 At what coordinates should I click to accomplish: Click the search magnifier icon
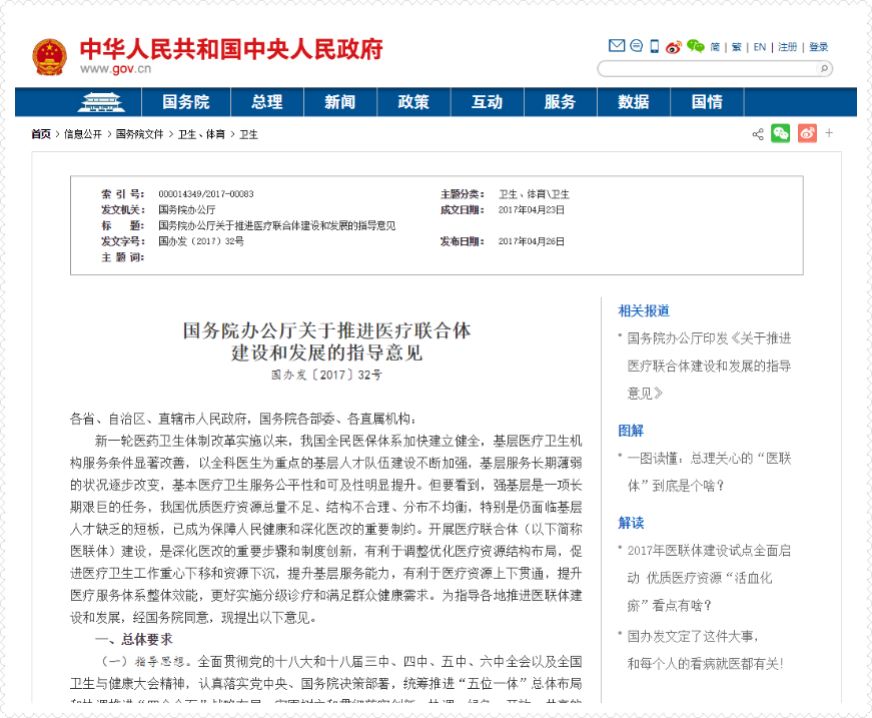point(823,69)
